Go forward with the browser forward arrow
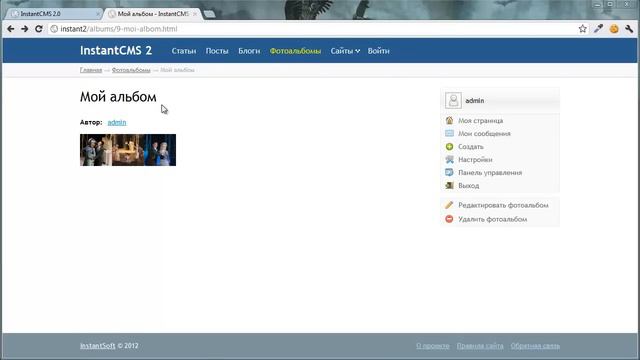Viewport: 640px width, 360px height. (24, 29)
